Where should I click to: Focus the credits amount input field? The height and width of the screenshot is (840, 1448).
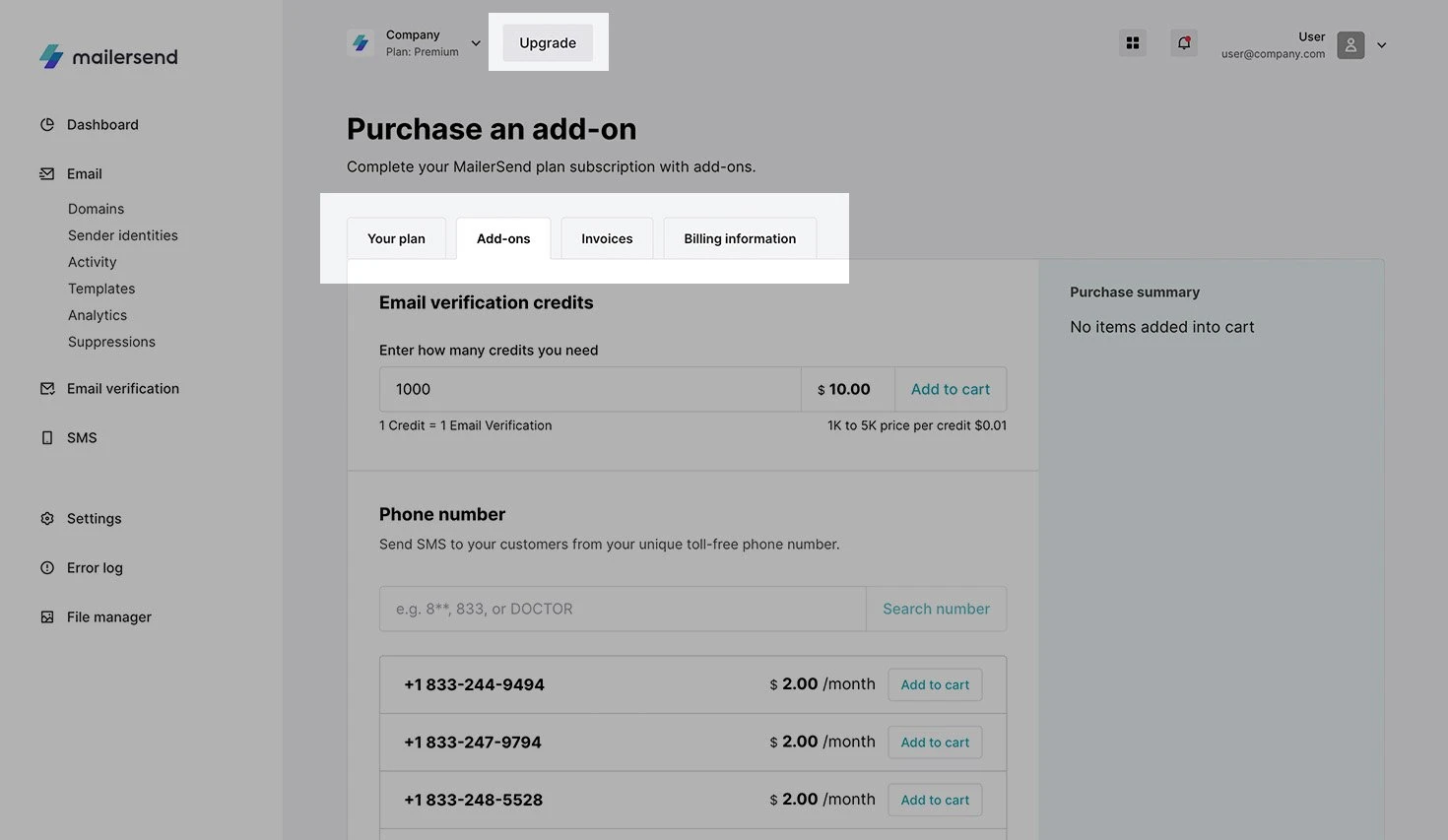click(x=589, y=390)
